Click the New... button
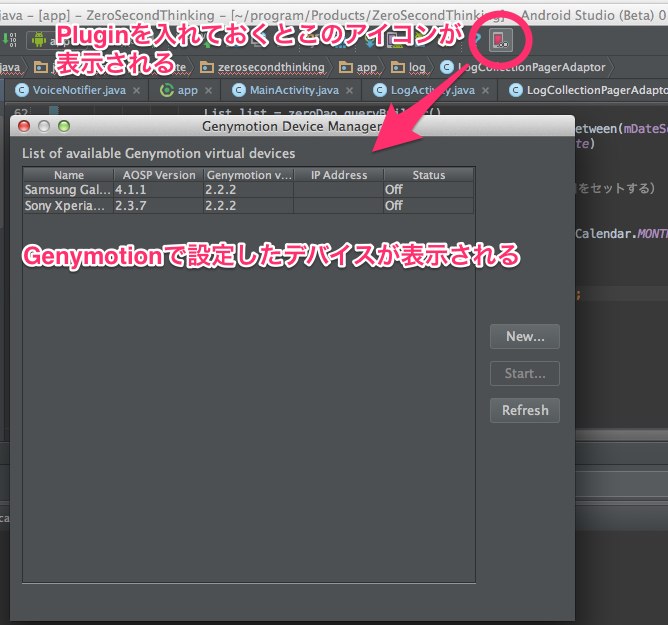The height and width of the screenshot is (625, 668). (525, 337)
